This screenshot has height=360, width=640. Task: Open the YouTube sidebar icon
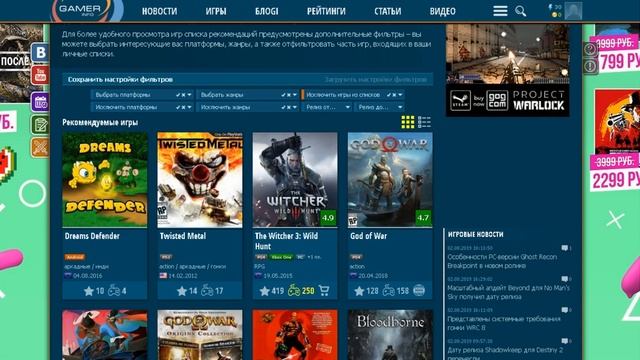(x=40, y=75)
